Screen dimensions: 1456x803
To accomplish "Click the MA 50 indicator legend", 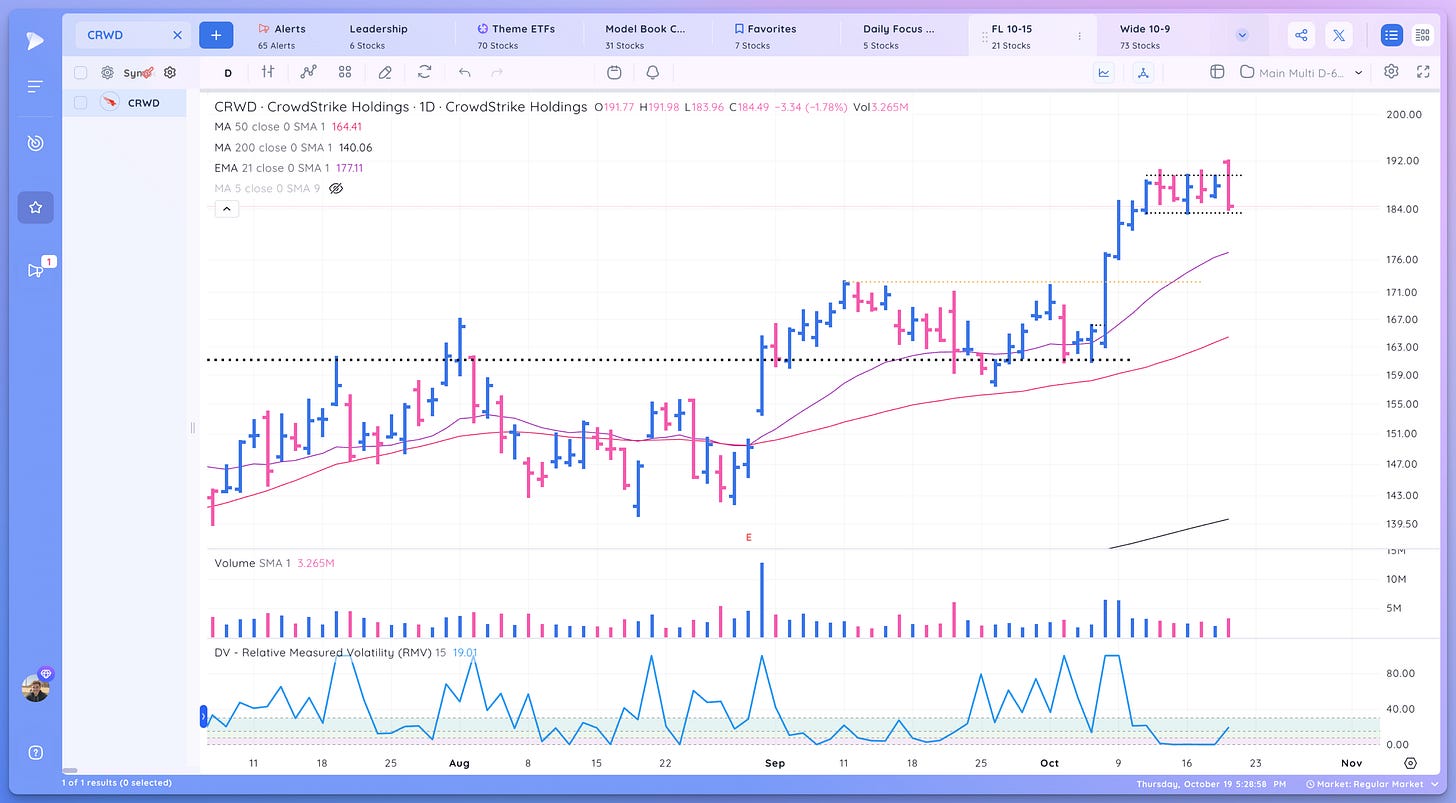I will point(287,127).
